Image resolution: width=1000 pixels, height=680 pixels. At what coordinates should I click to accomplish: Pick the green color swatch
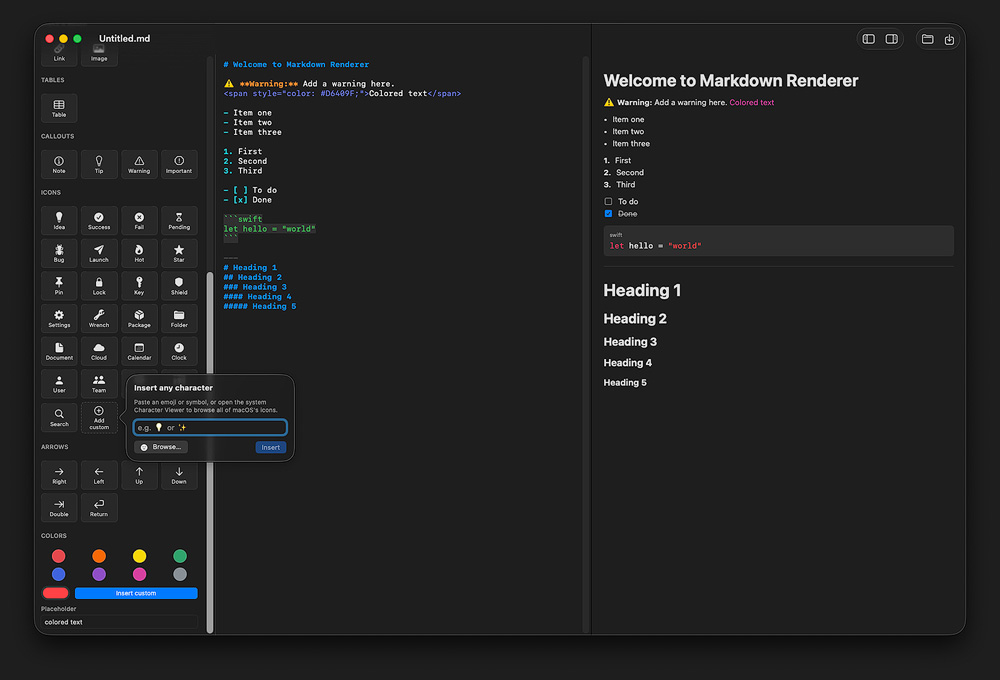180,556
